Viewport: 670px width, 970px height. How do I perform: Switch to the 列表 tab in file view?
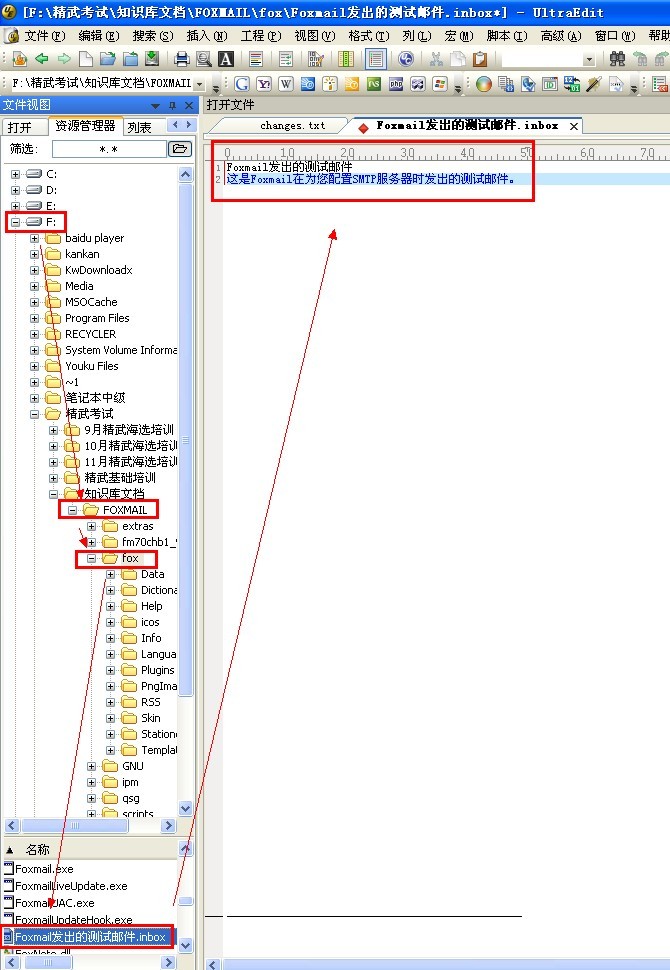(139, 127)
